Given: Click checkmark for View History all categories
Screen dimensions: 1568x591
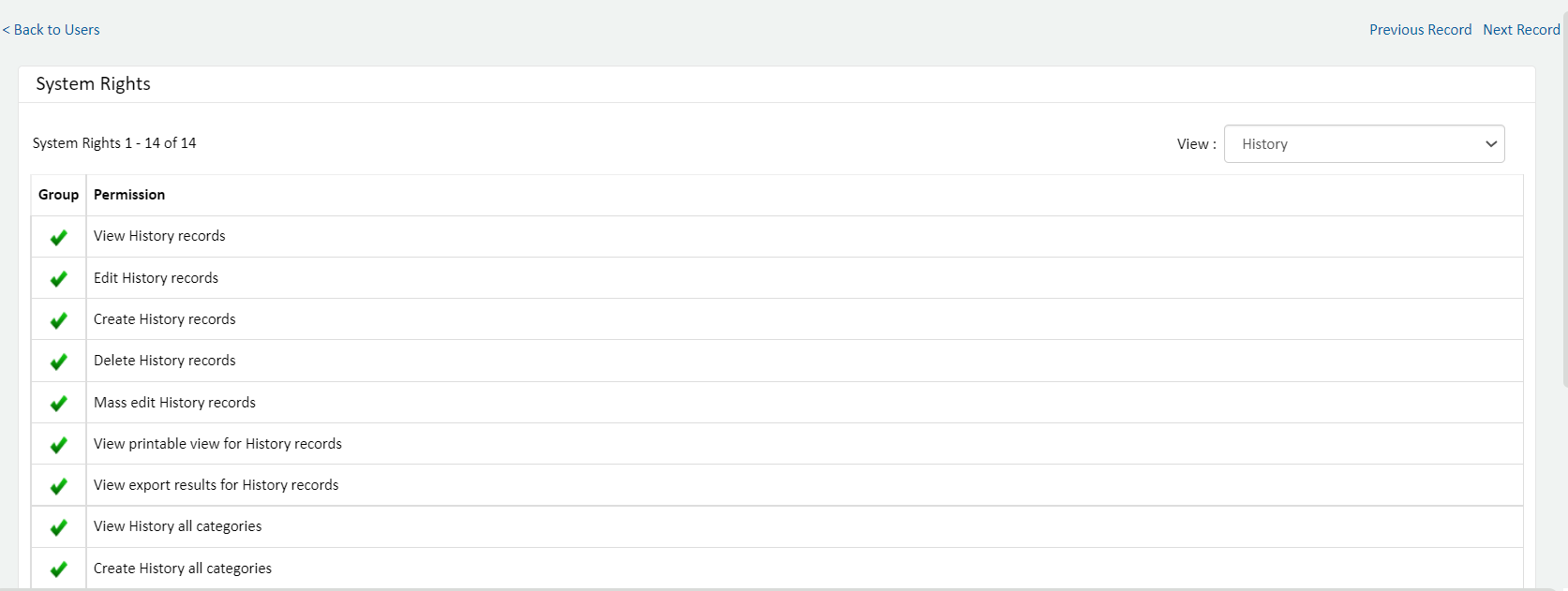Looking at the screenshot, I should click(x=58, y=527).
